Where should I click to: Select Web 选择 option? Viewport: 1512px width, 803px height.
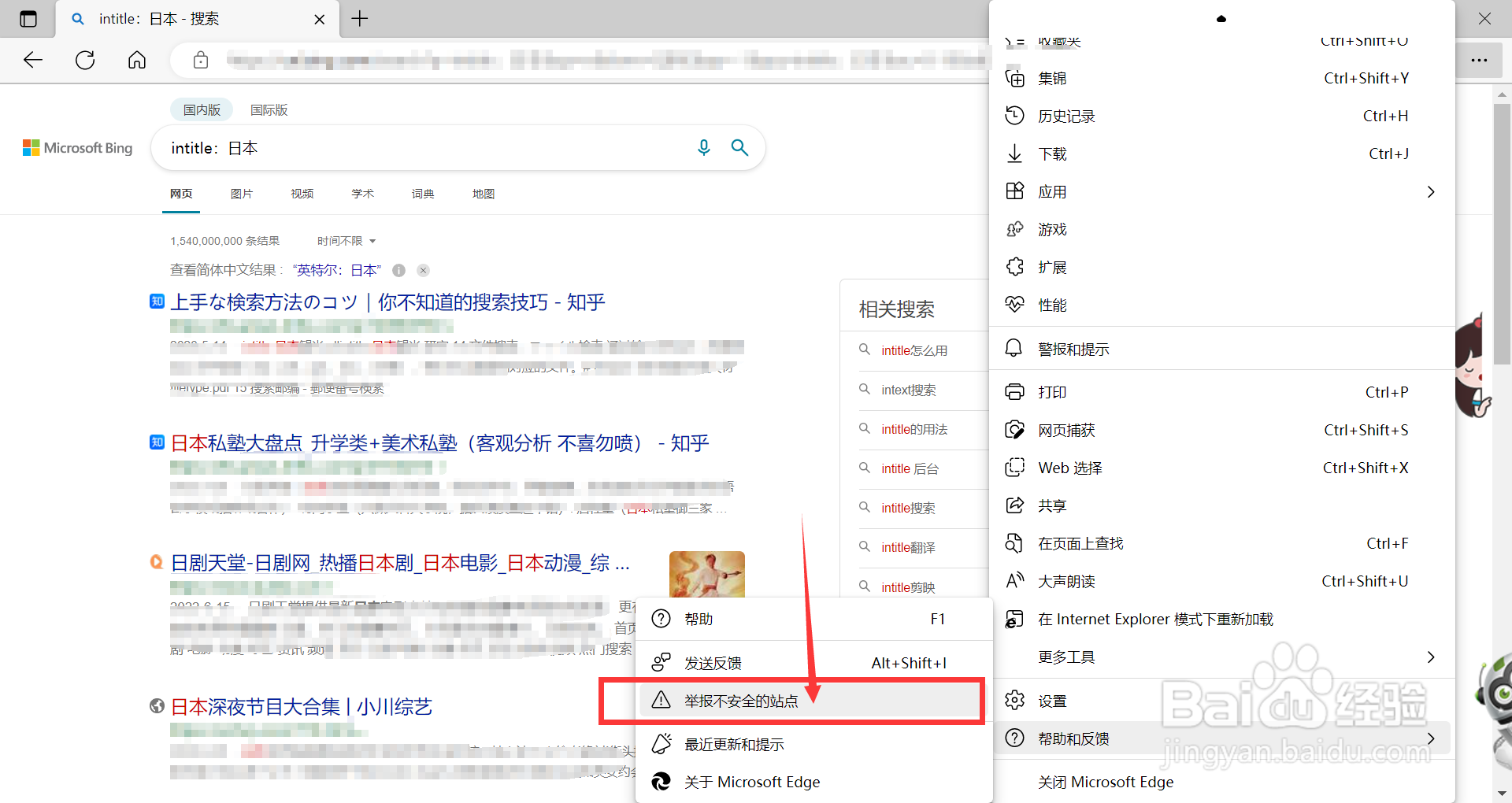click(x=1221, y=468)
